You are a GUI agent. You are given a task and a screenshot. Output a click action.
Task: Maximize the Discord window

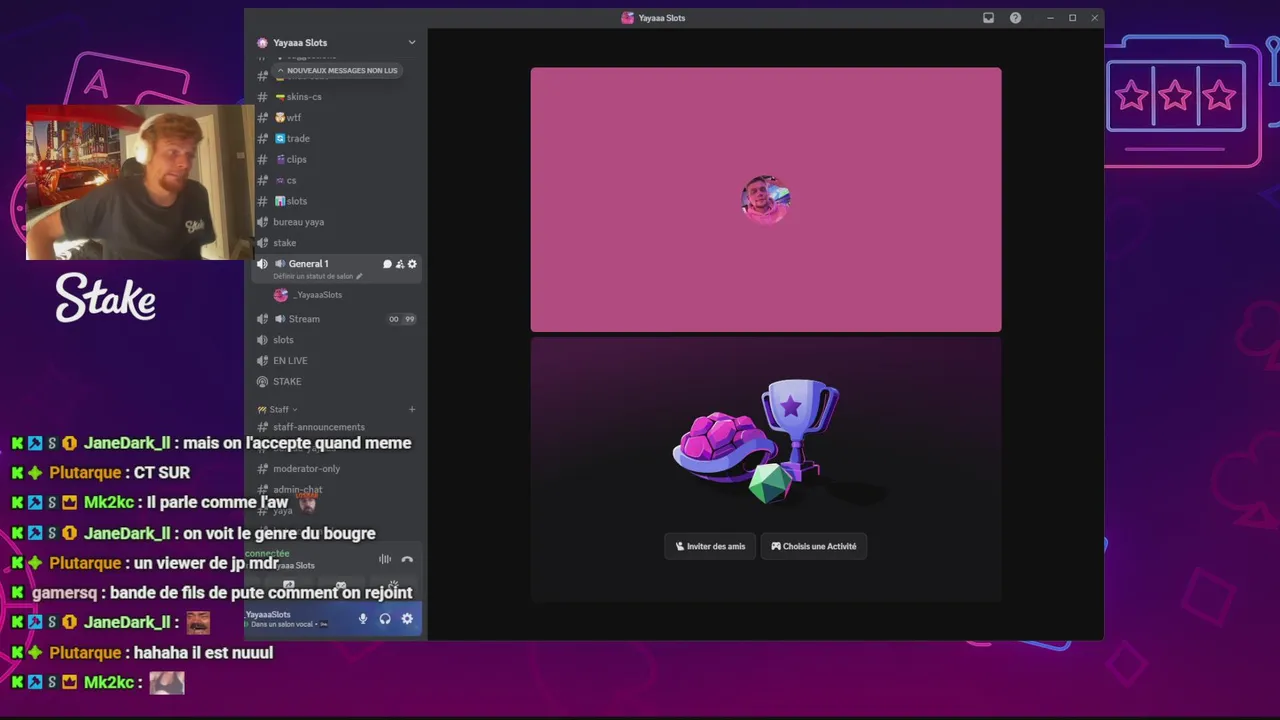(1073, 18)
